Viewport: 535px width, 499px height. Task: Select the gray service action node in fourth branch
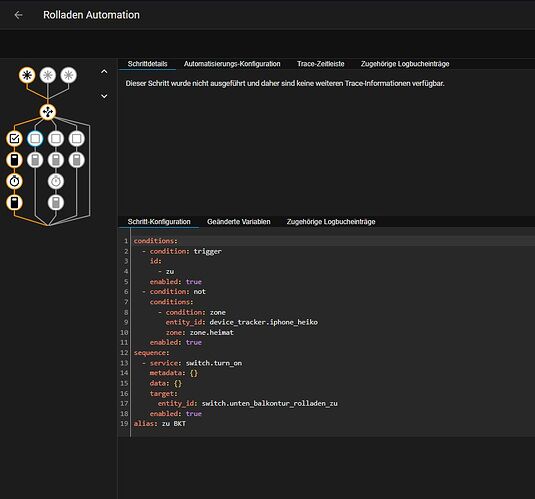click(76, 160)
